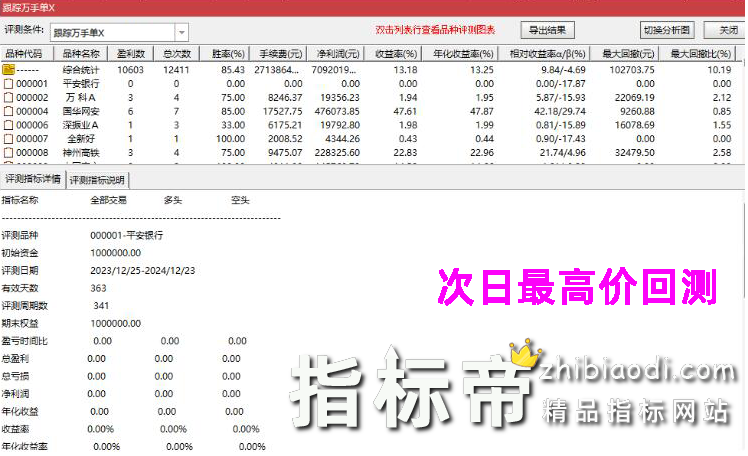Viewport: 748px width, 456px height.
Task: Sort by 手续费(元) column header
Action: coord(280,53)
